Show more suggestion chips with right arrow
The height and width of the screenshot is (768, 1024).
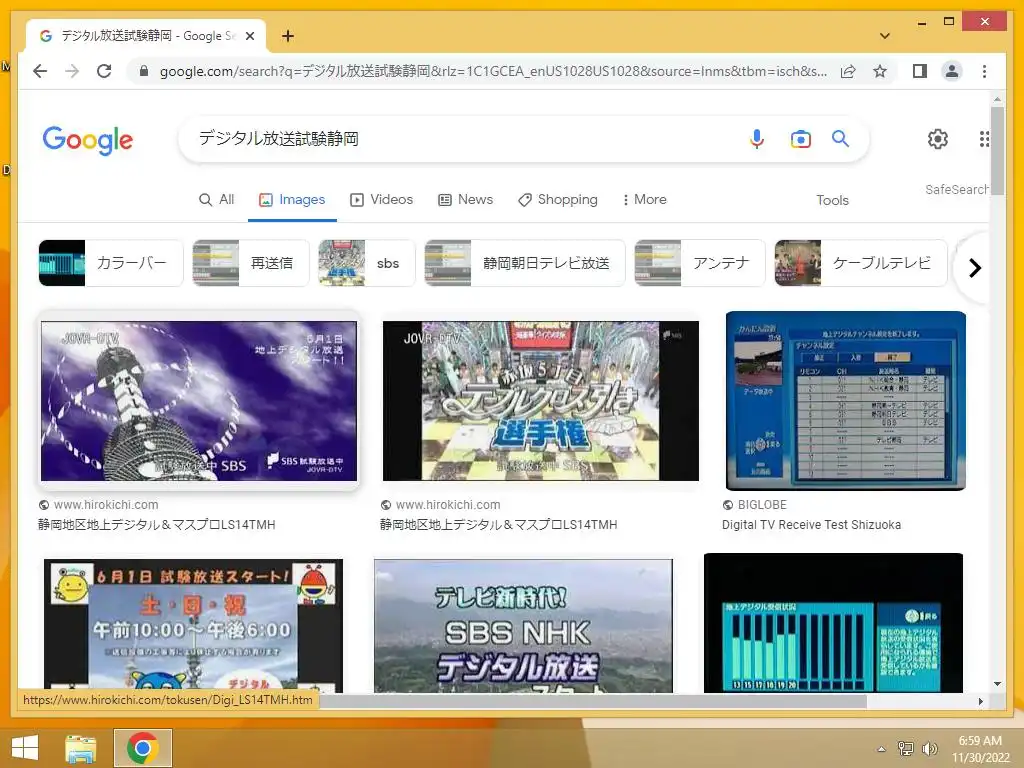974,268
